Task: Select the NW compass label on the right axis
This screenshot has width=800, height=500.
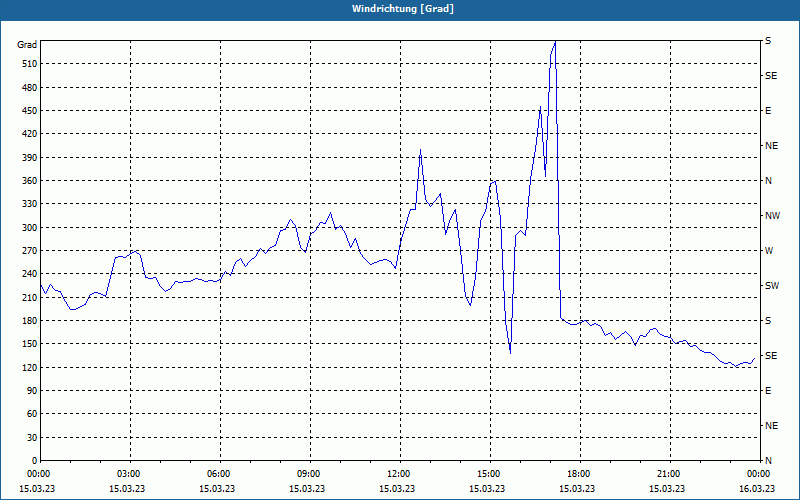Action: [772, 216]
